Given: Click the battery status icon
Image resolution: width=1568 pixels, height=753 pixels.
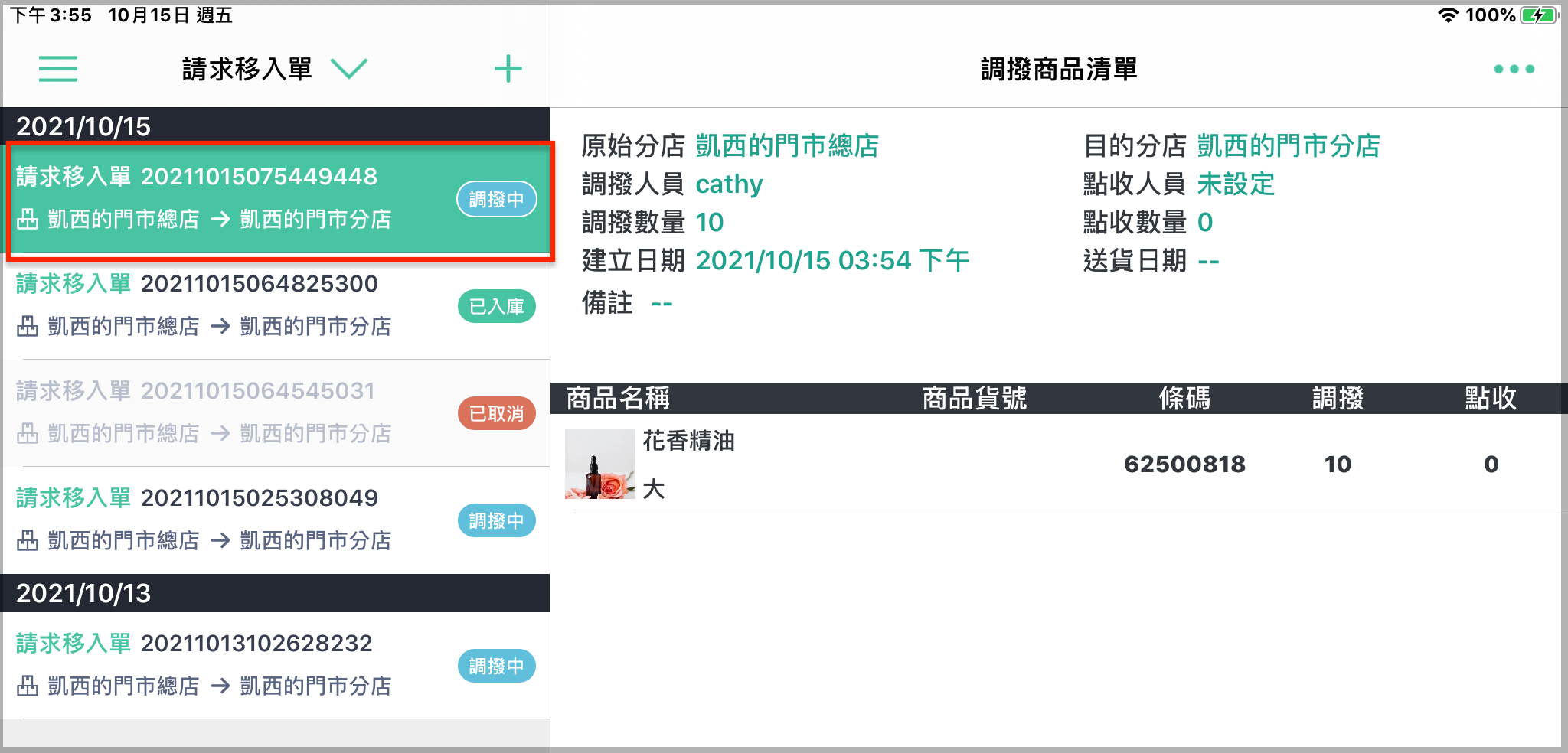Looking at the screenshot, I should point(1539,15).
